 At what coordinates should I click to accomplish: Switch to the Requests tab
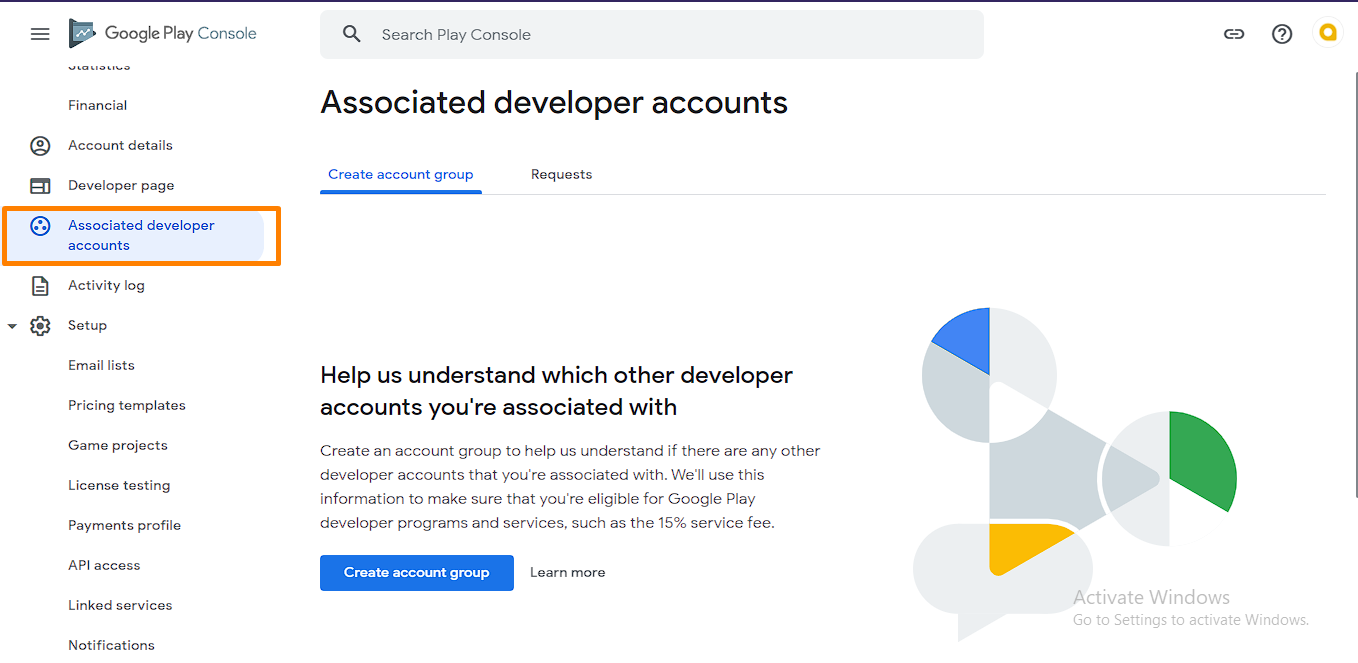561,174
